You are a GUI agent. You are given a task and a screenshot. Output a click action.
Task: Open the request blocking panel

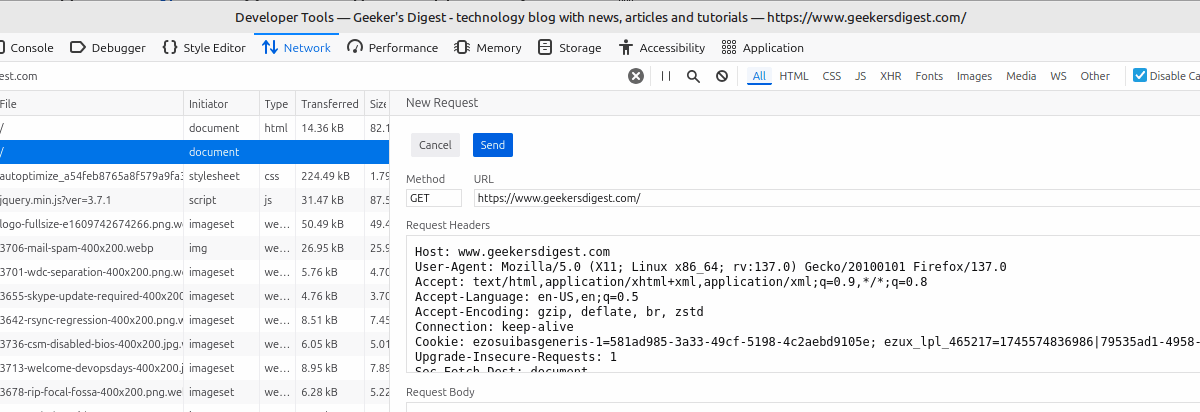click(x=721, y=76)
